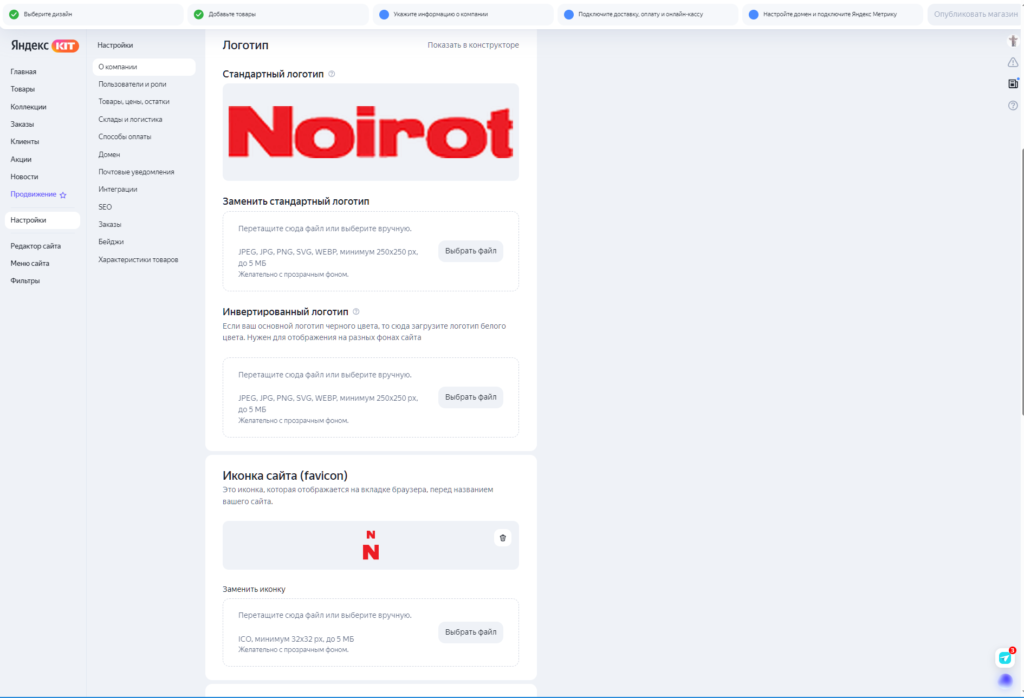Click the Noirot standard logo preview
1024x698 pixels.
click(371, 132)
